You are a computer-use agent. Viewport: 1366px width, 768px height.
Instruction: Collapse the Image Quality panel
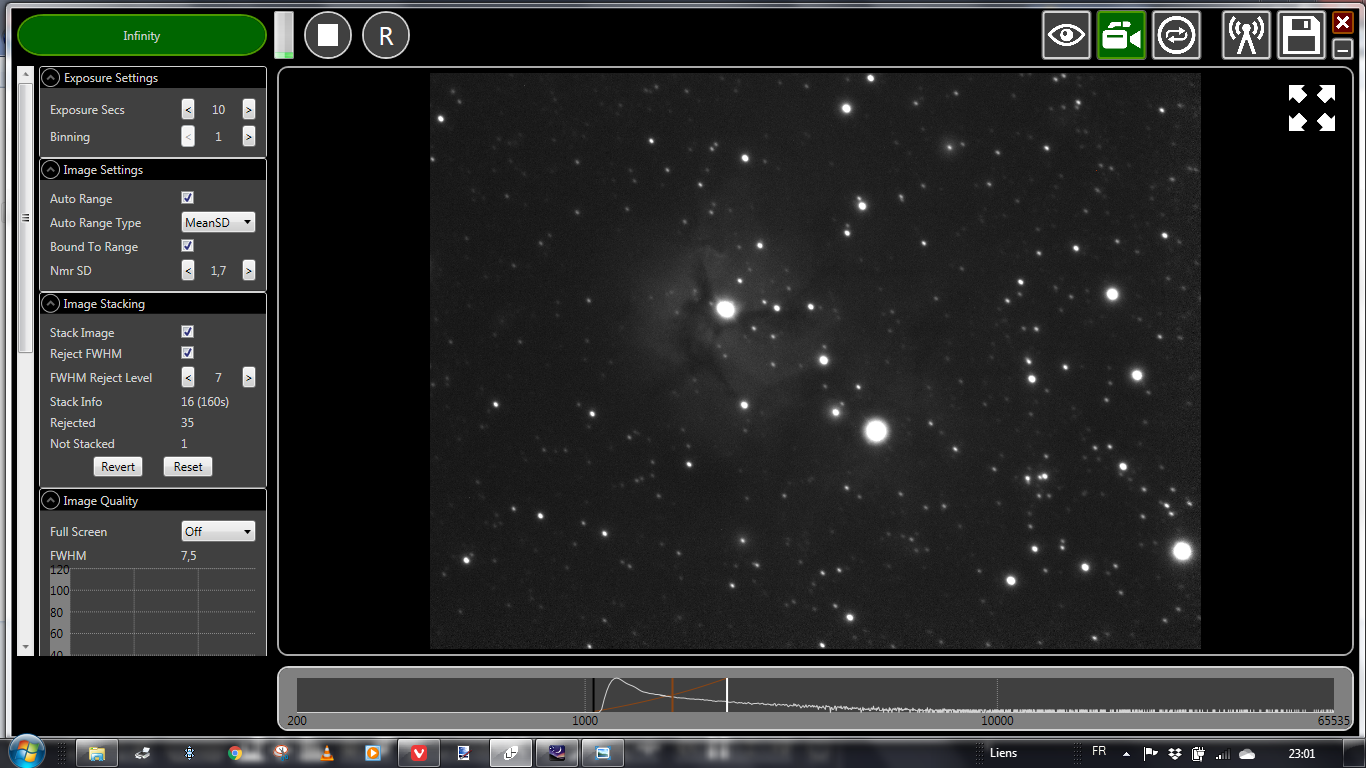50,500
